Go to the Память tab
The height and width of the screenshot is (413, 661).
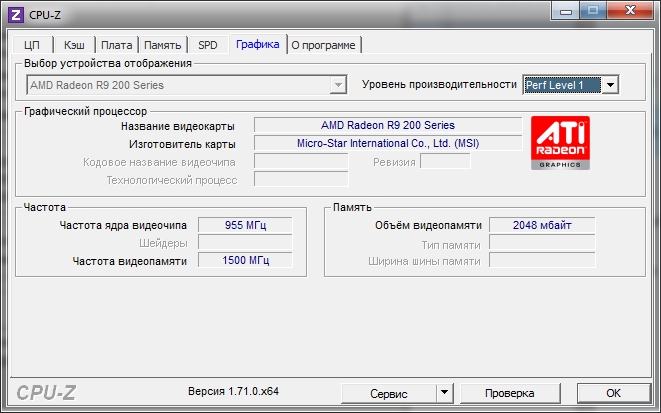(x=162, y=45)
